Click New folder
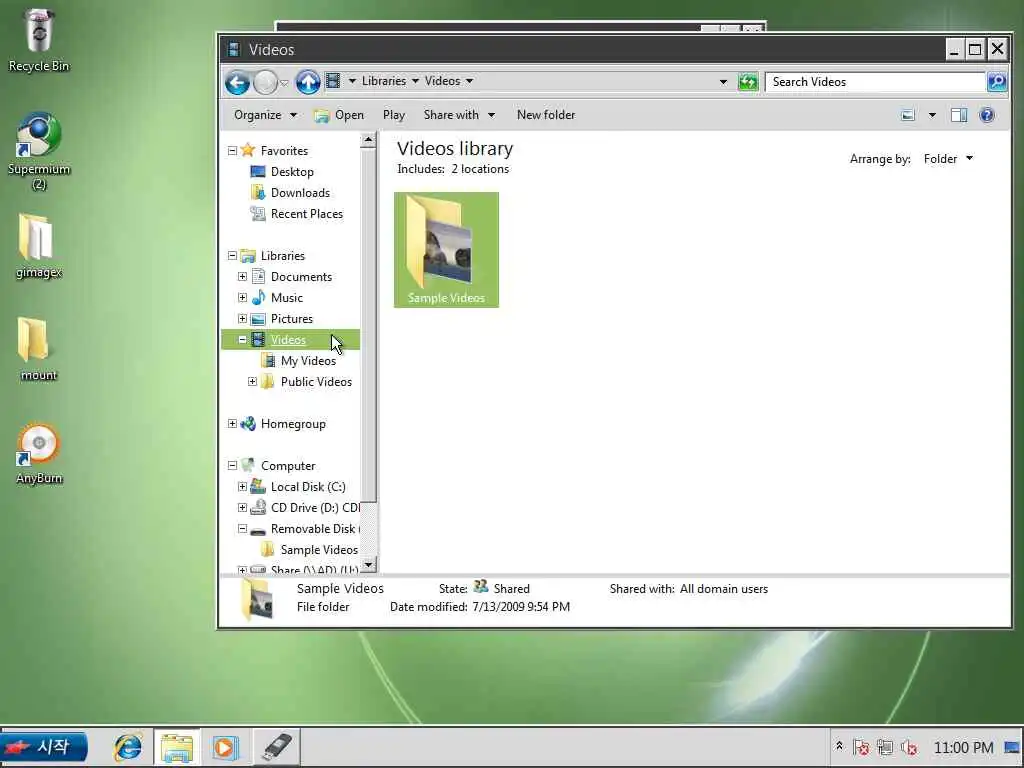This screenshot has width=1024, height=768. (546, 115)
